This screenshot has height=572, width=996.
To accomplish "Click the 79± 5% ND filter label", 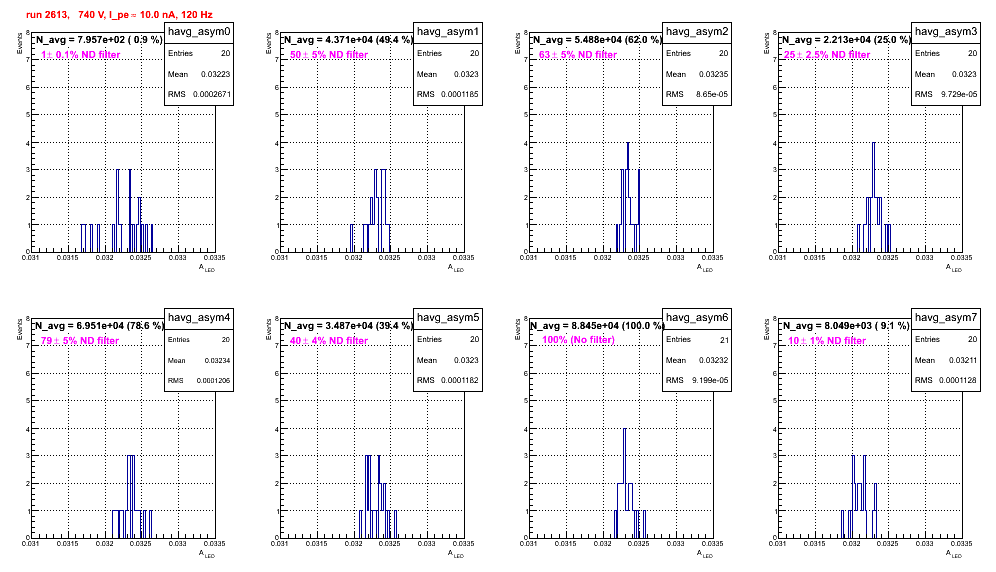I will [80, 341].
